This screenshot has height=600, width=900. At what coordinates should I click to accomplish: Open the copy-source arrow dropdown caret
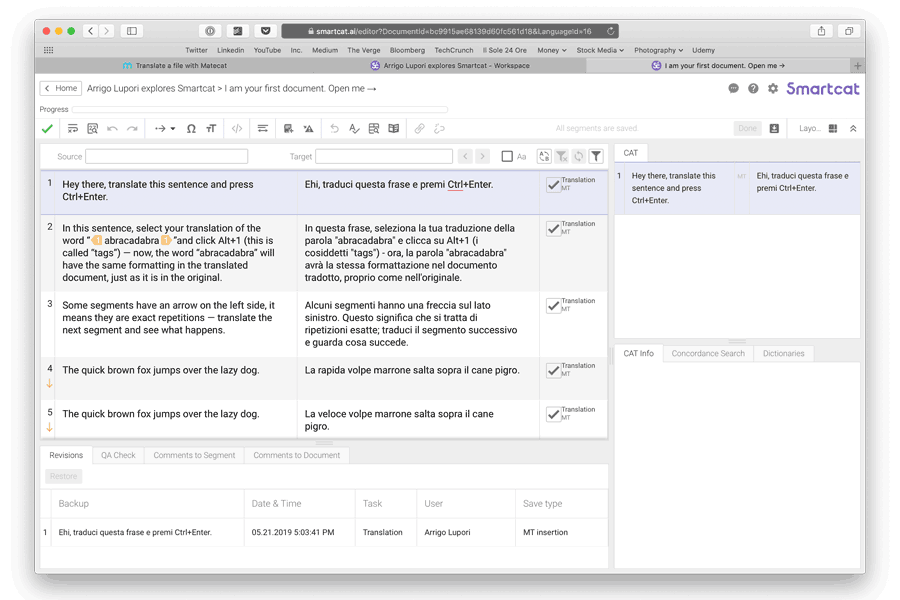[x=173, y=129]
